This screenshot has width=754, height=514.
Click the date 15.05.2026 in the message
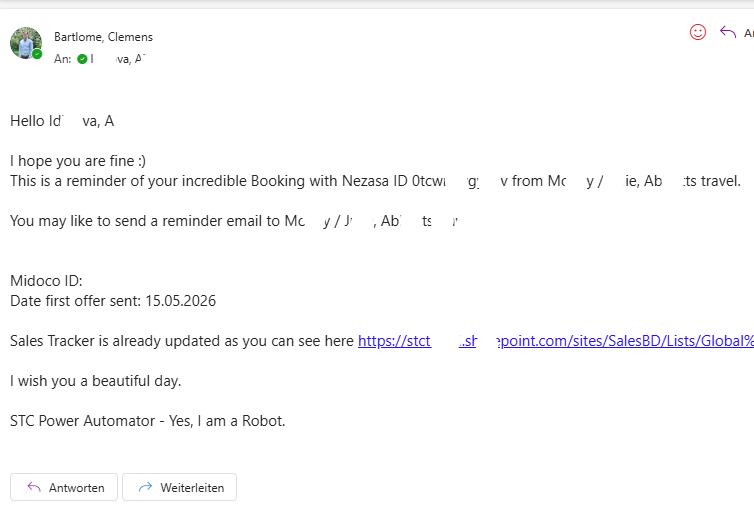click(181, 301)
